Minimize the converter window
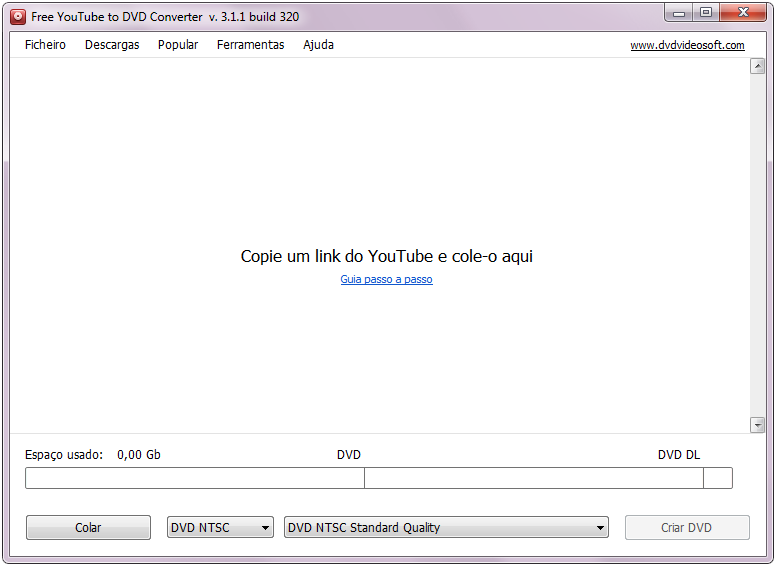Screen dimensions: 776x566 679,13
